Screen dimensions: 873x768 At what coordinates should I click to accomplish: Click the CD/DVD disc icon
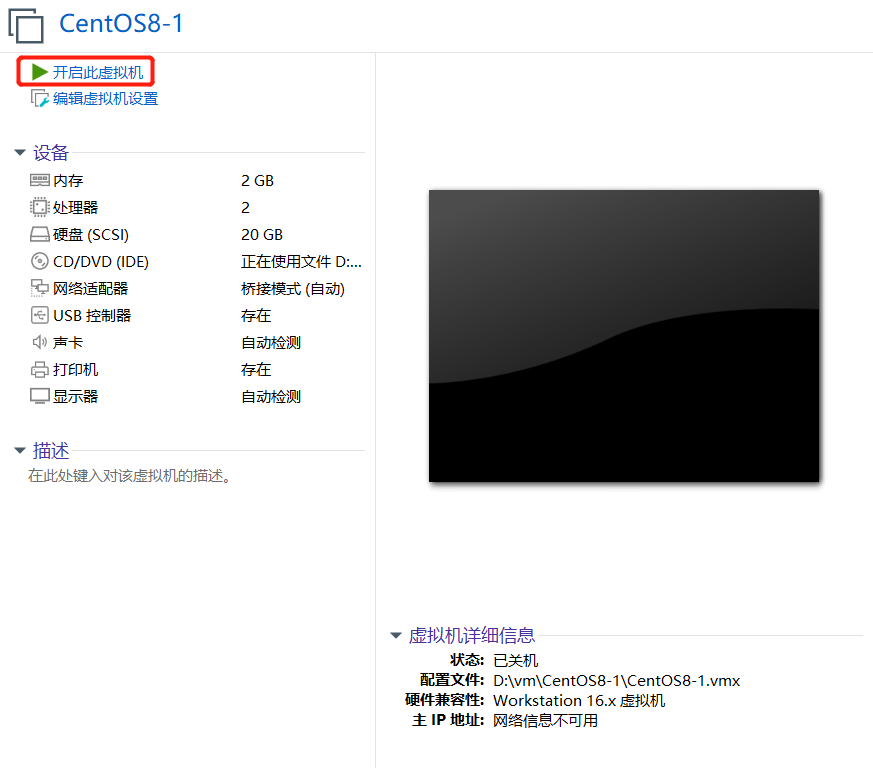(x=40, y=261)
